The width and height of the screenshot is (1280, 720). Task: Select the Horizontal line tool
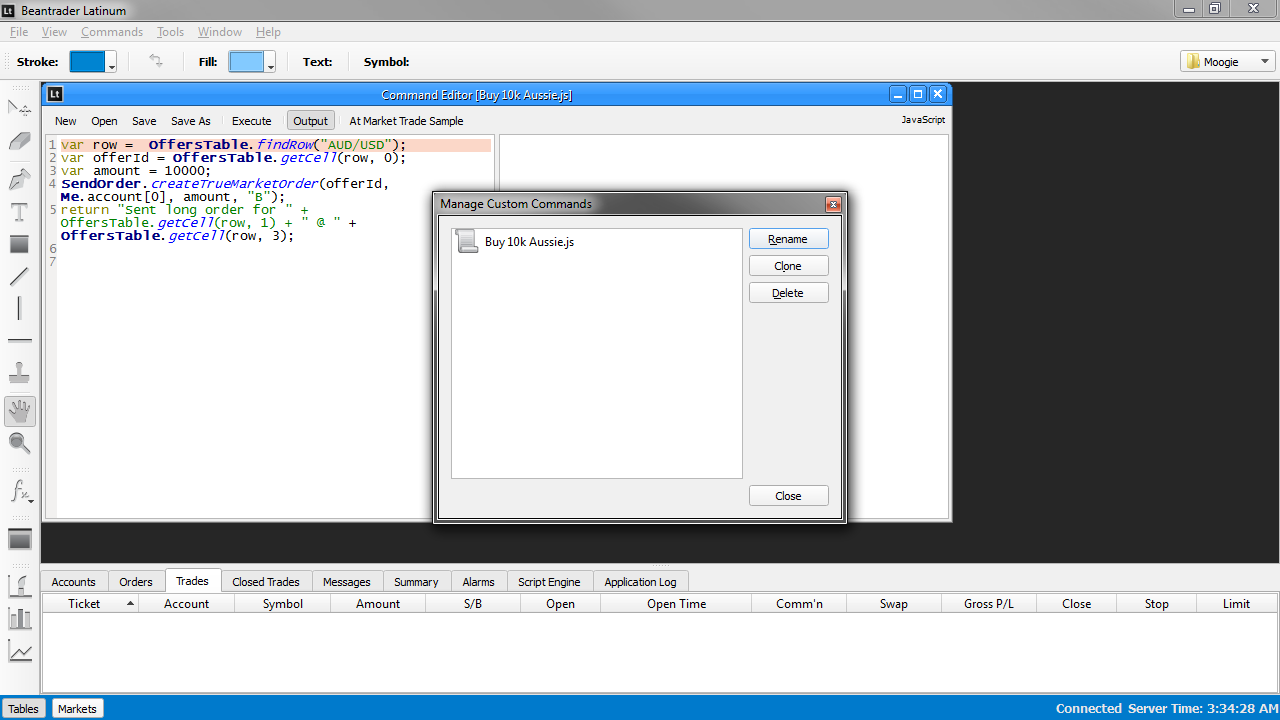coord(19,341)
